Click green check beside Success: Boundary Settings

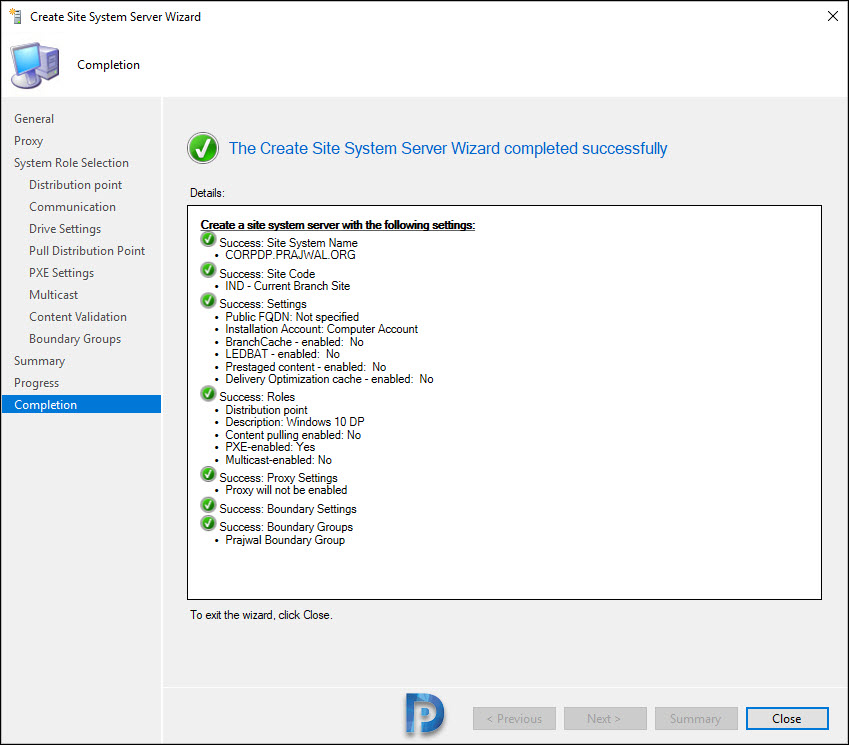(x=208, y=505)
